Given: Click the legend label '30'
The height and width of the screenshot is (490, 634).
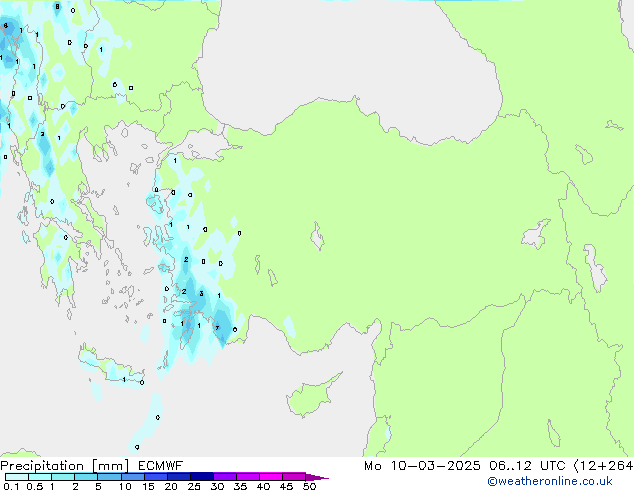Looking at the screenshot, I should (218, 486).
